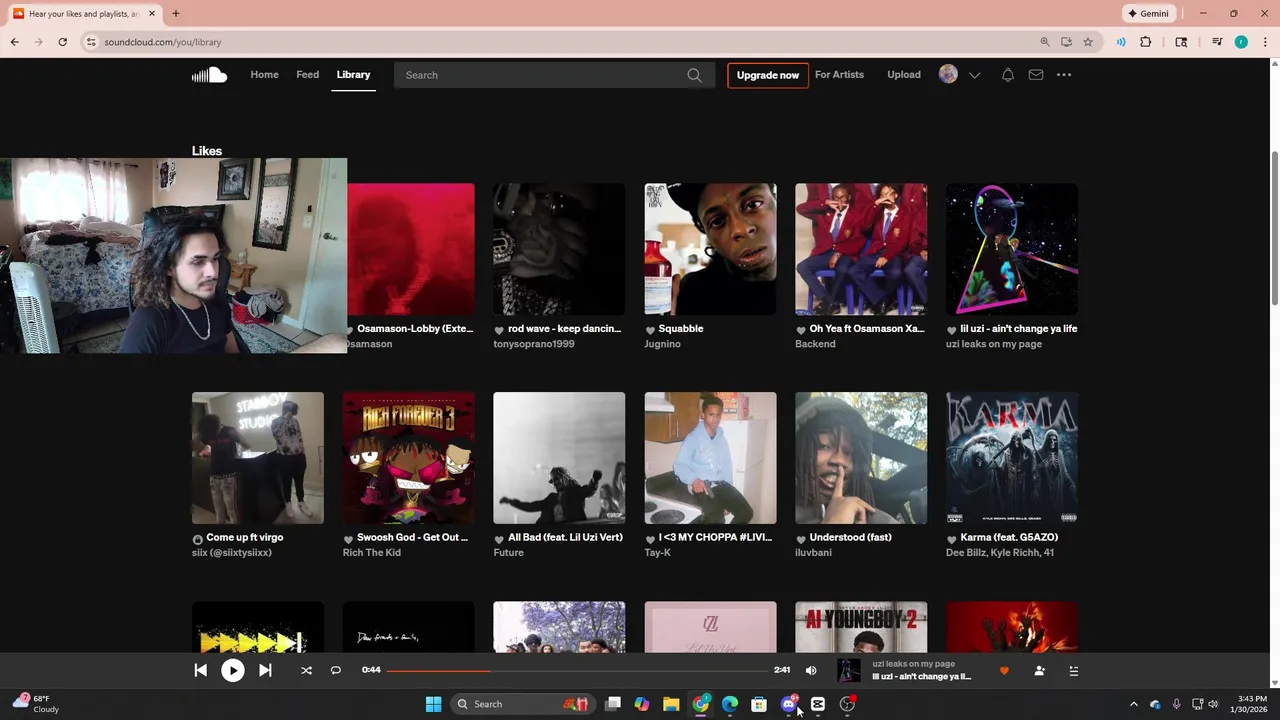
Task: Open the lil uzi ain't change ya life artwork
Action: (x=1012, y=249)
